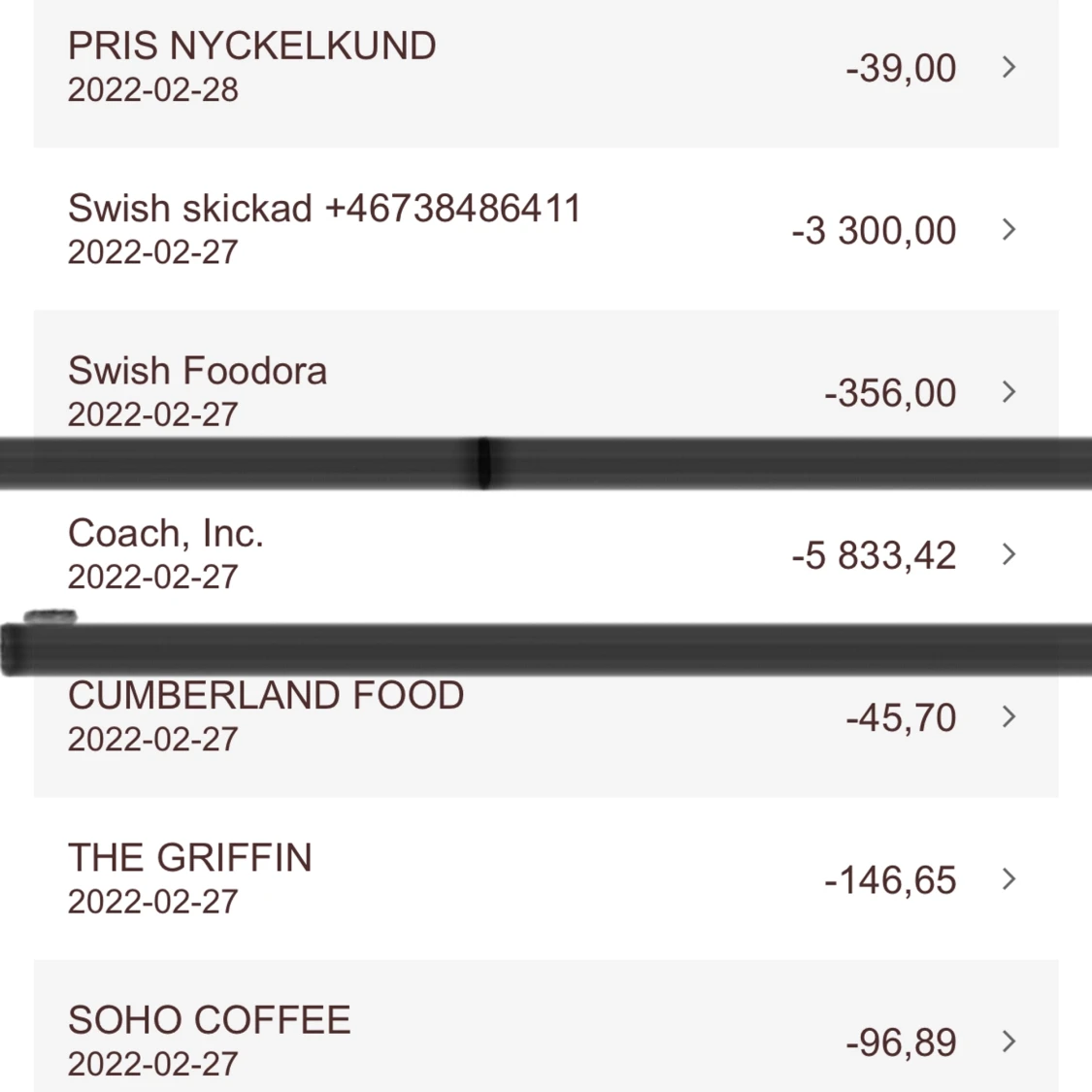
Task: Select THE GRIFFIN transaction name
Action: click(x=189, y=858)
